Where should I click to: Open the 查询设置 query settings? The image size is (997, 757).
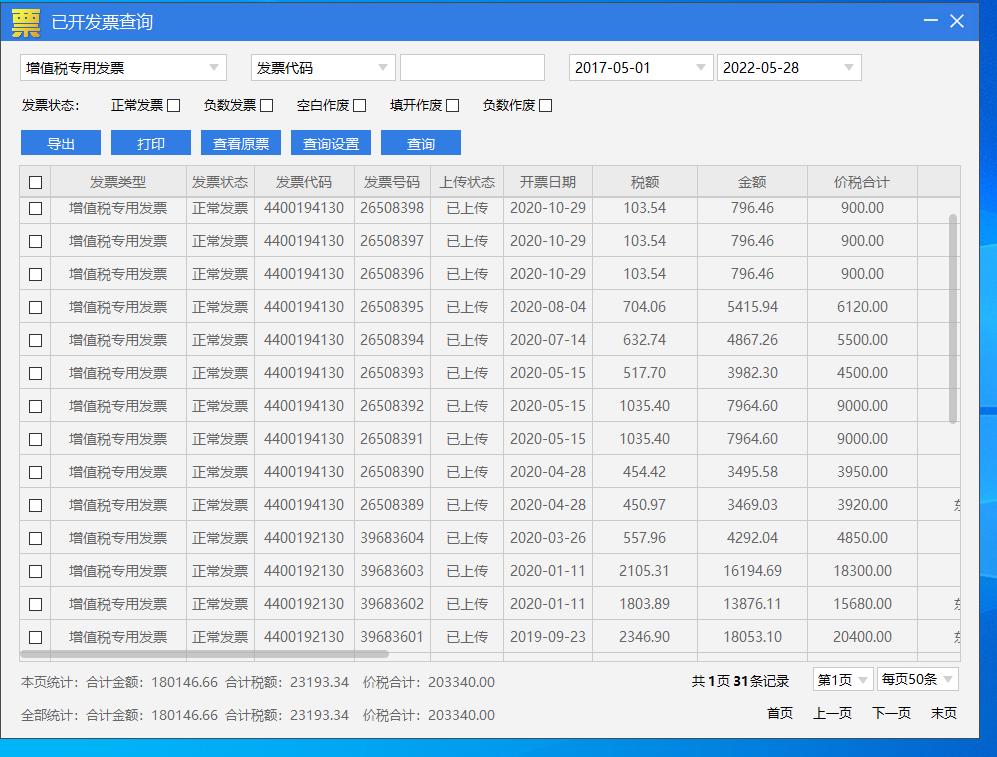(333, 142)
